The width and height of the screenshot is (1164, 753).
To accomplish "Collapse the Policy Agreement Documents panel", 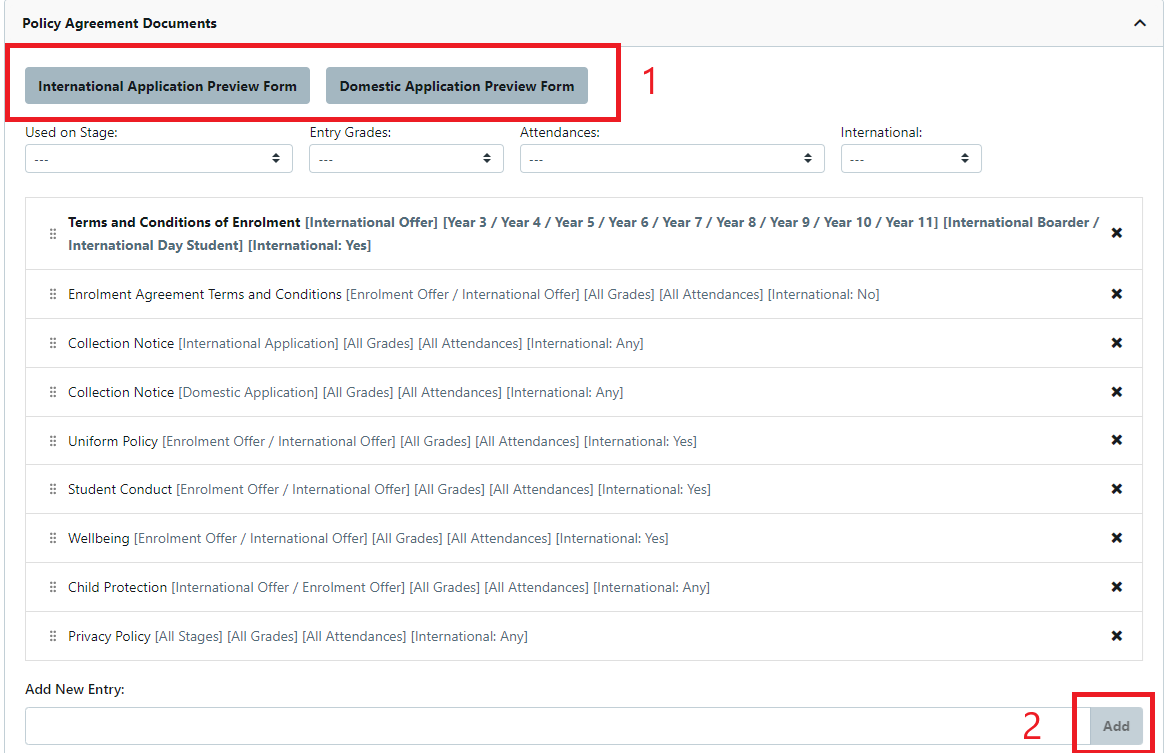I will 1139,21.
